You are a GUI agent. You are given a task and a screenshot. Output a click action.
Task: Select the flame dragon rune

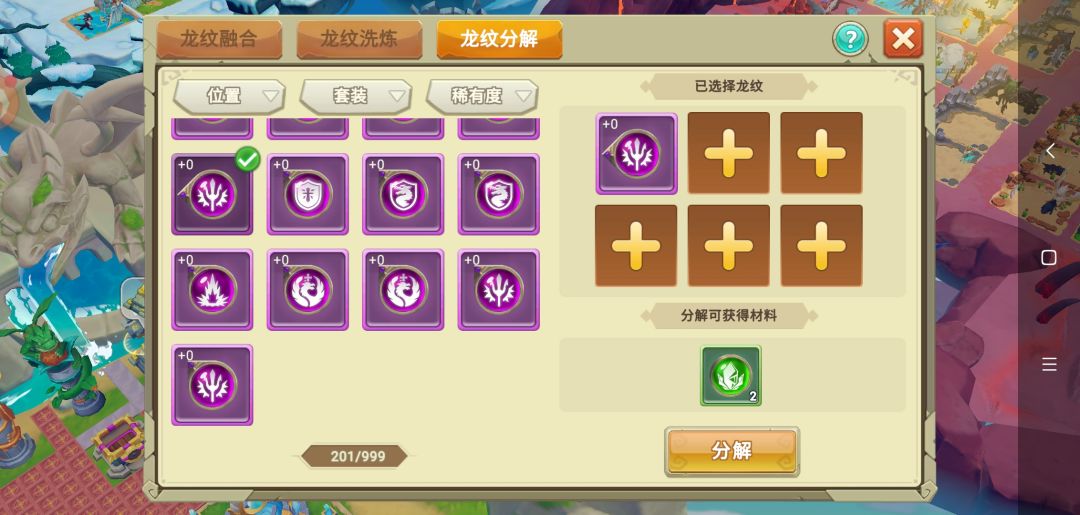[x=212, y=290]
